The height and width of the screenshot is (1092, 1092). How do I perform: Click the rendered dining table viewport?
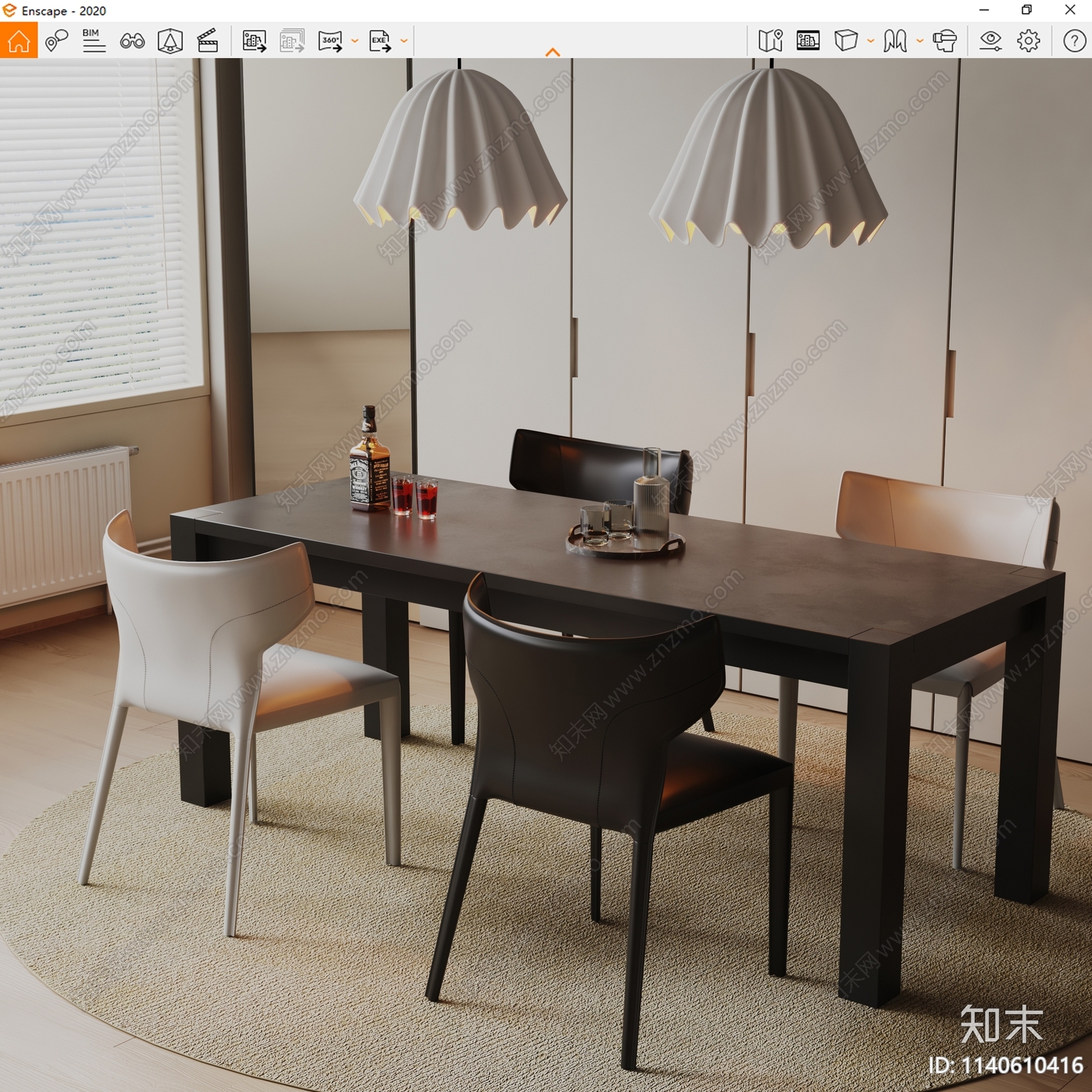point(546,575)
